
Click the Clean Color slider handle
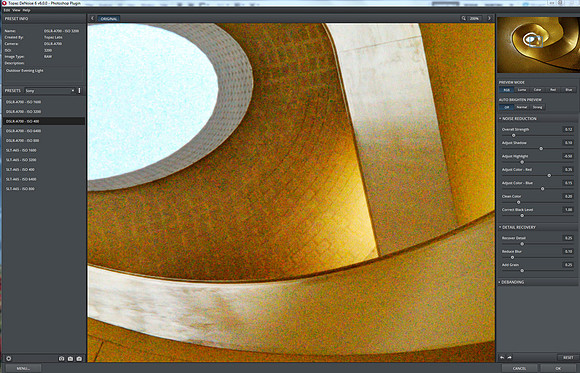click(519, 202)
